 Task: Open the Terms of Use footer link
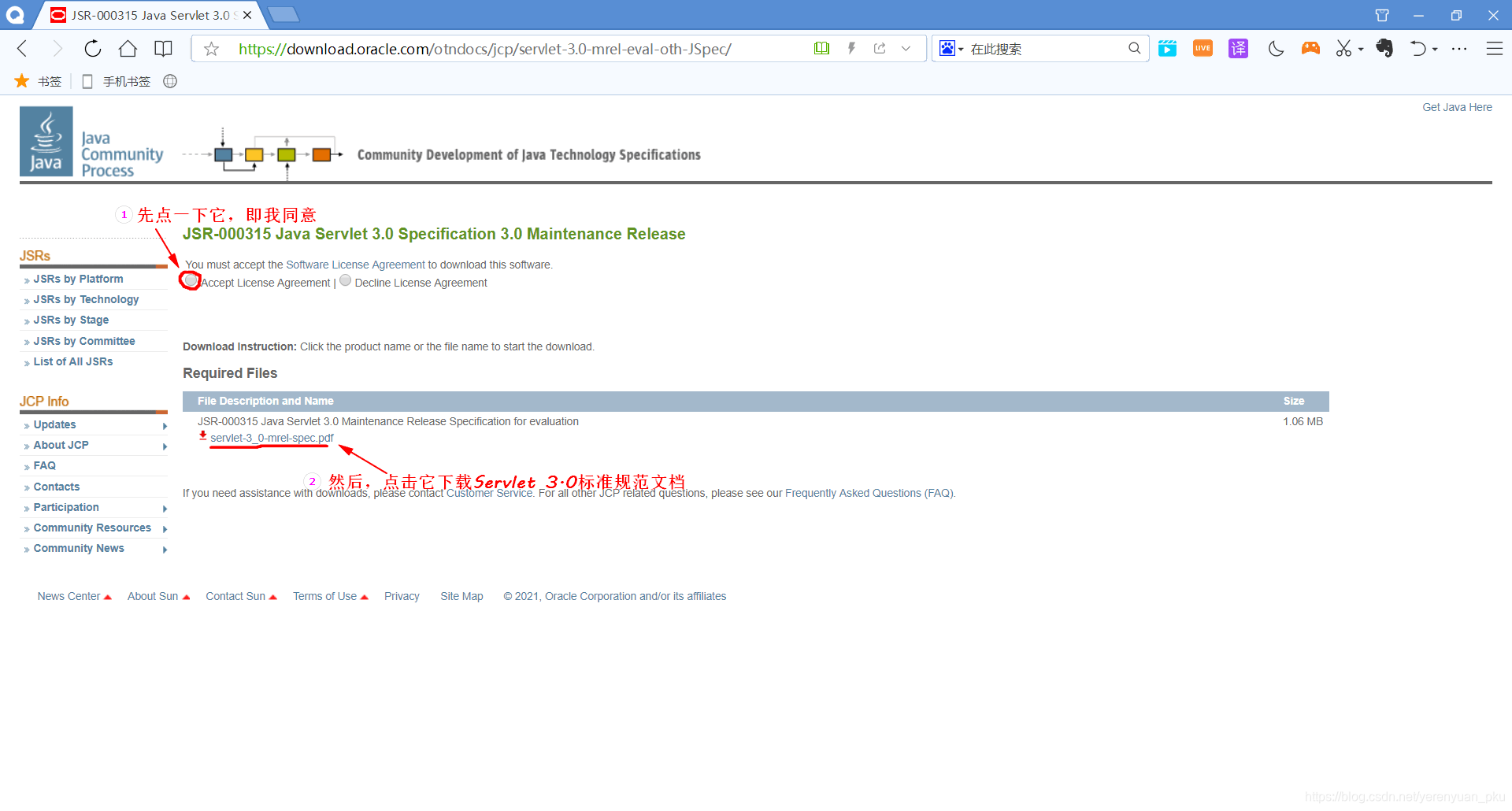324,596
